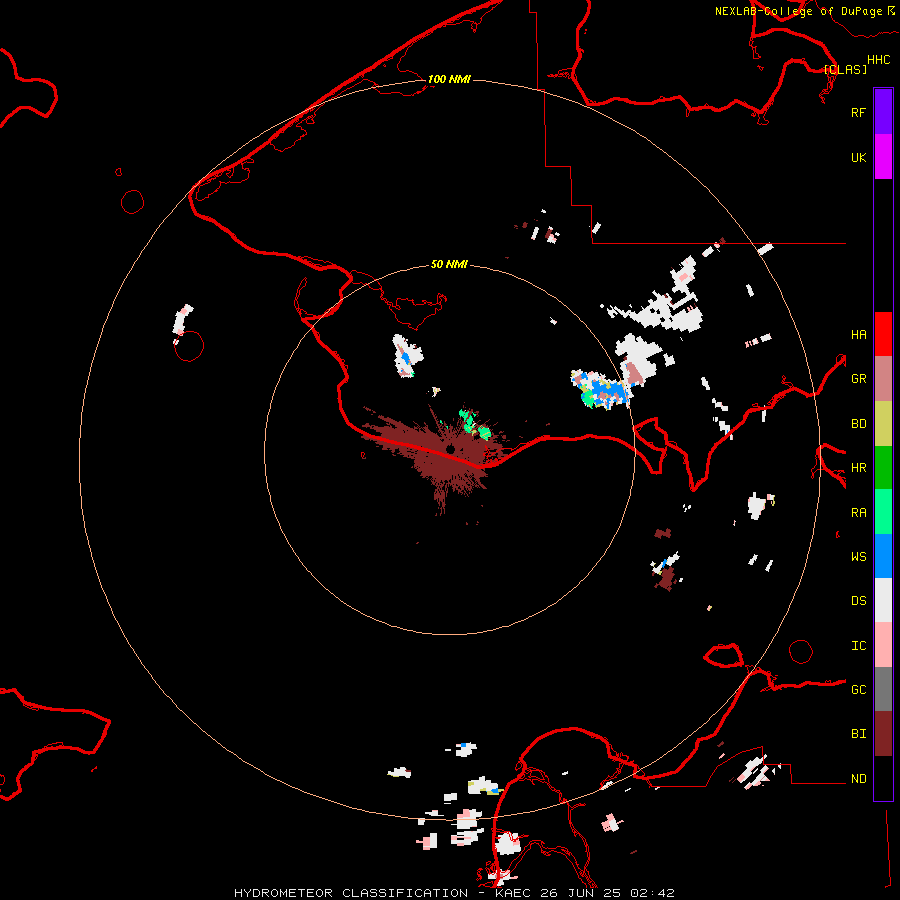
Task: Click the [CLAS] label
Action: point(845,69)
